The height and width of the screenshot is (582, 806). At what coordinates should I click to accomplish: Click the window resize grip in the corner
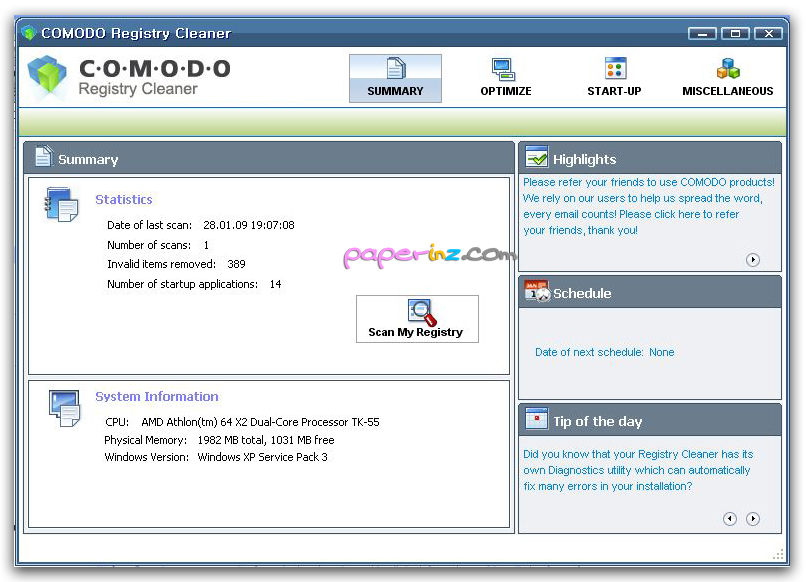click(778, 554)
